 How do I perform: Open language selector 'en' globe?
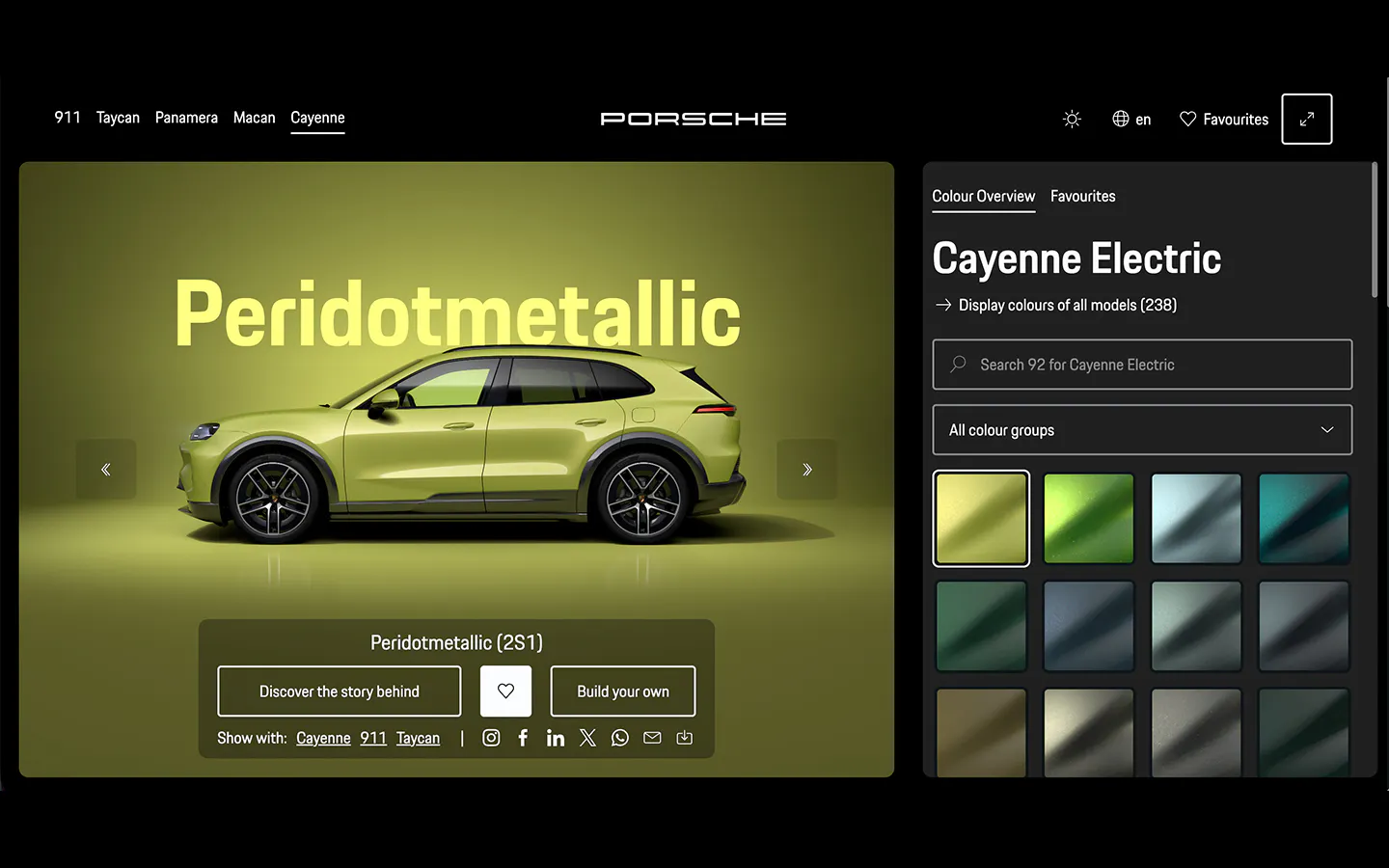pos(1131,119)
